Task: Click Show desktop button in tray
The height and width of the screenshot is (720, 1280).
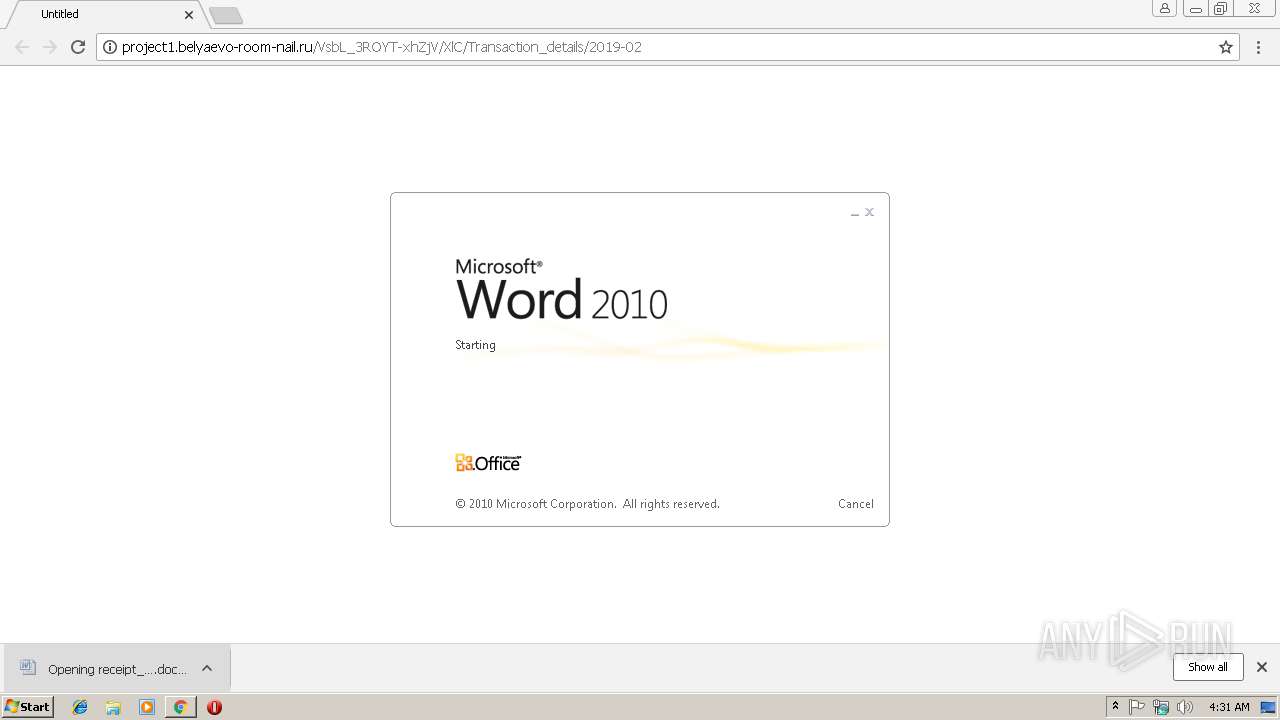Action: pos(1268,707)
